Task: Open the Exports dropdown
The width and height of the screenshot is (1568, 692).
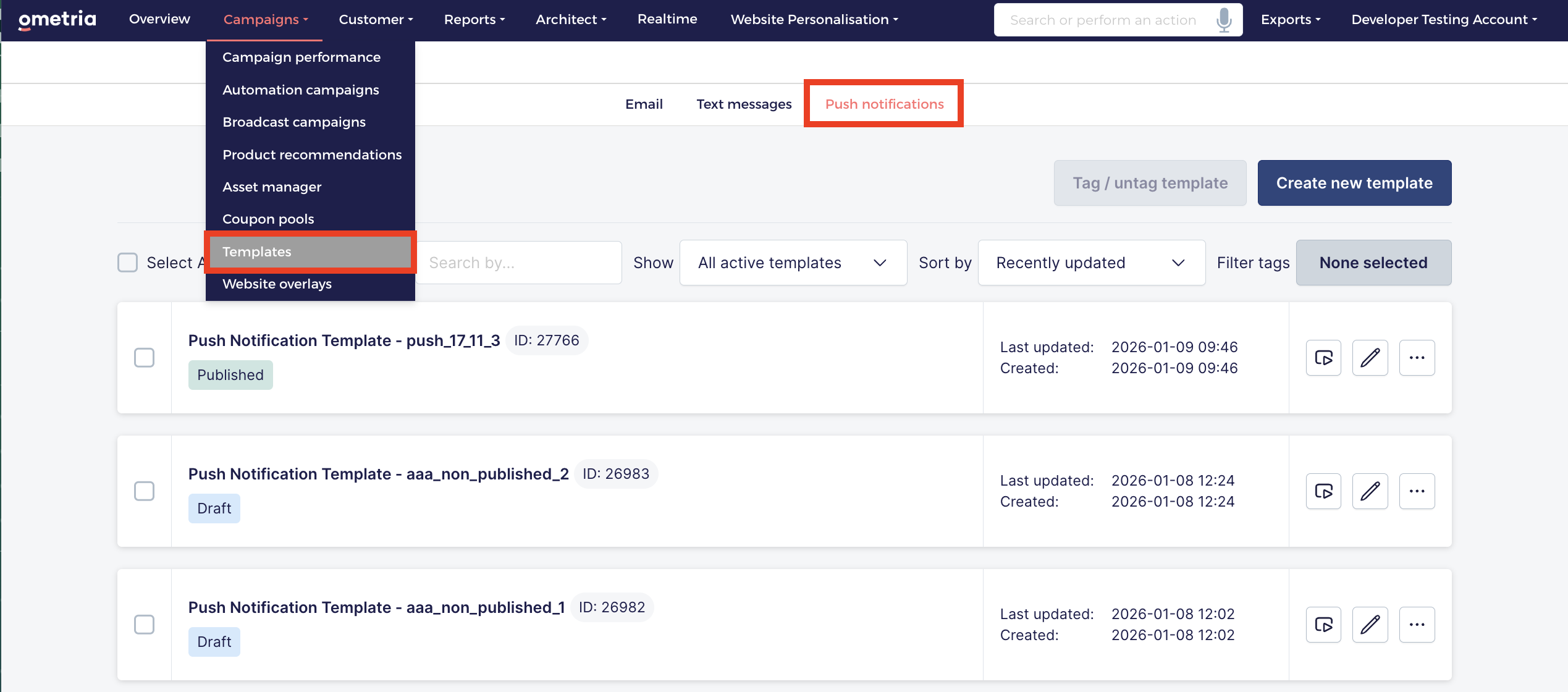Action: (x=1291, y=20)
